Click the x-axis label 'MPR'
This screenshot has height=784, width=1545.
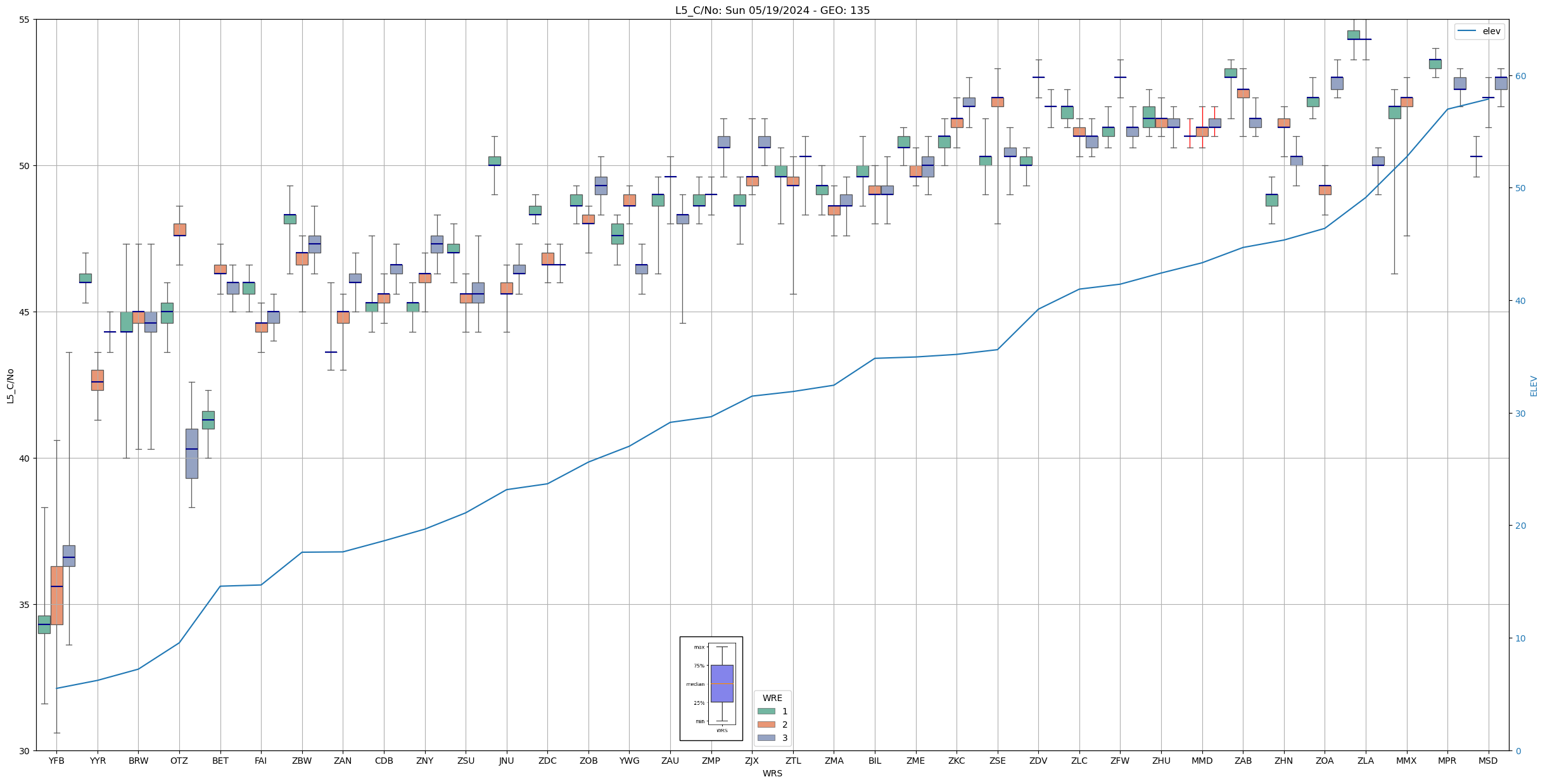pos(1447,761)
